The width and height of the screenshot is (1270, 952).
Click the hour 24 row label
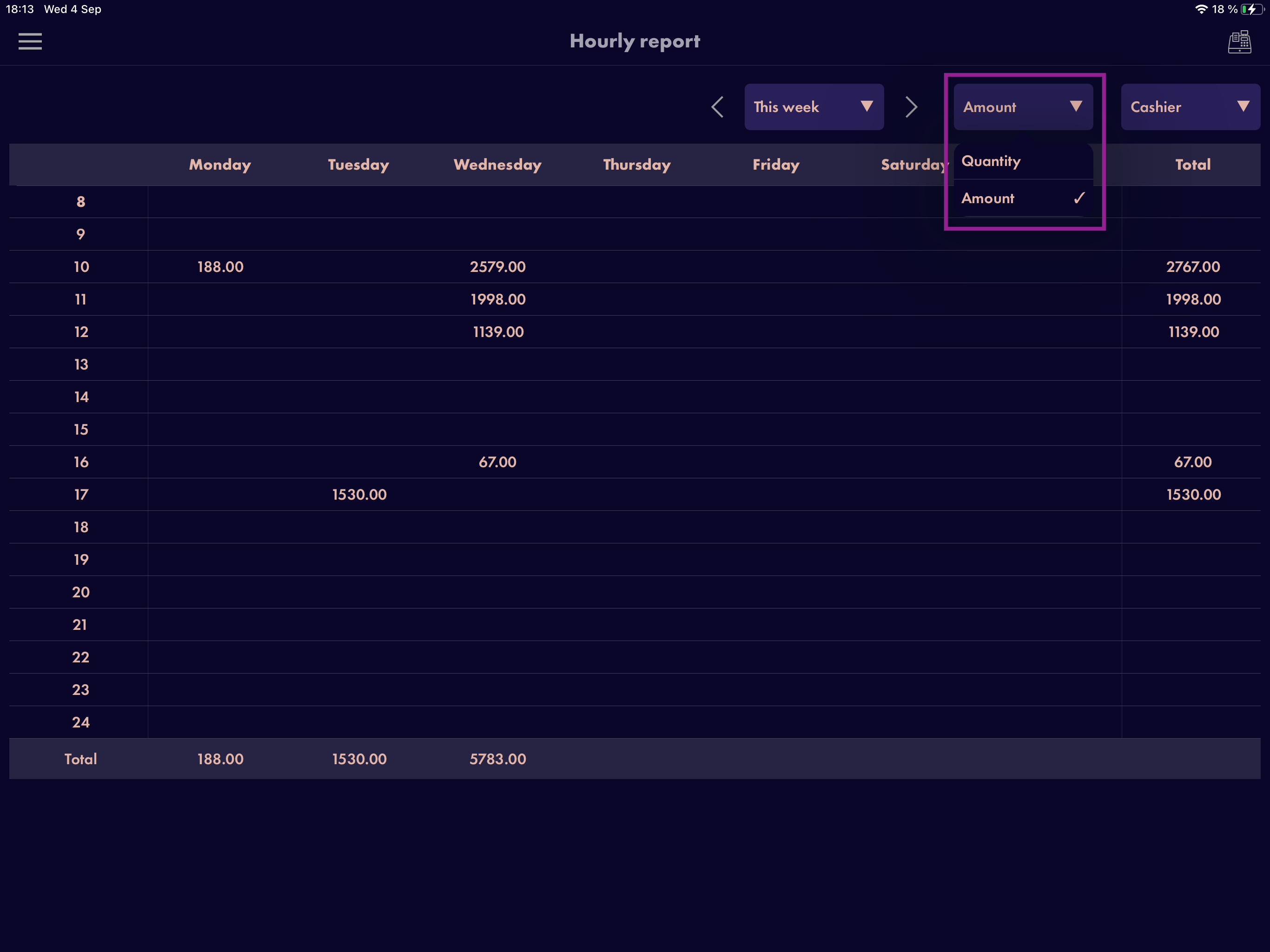(x=81, y=722)
